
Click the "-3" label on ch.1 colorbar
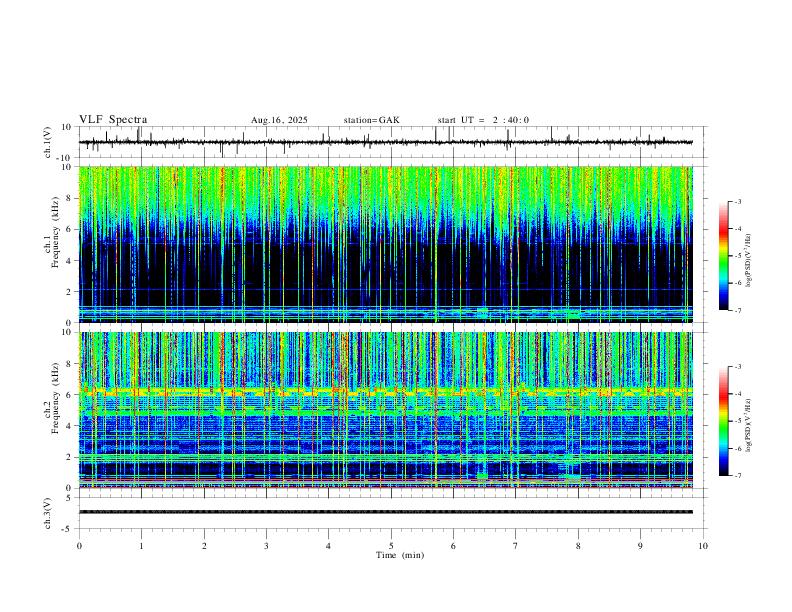(738, 201)
